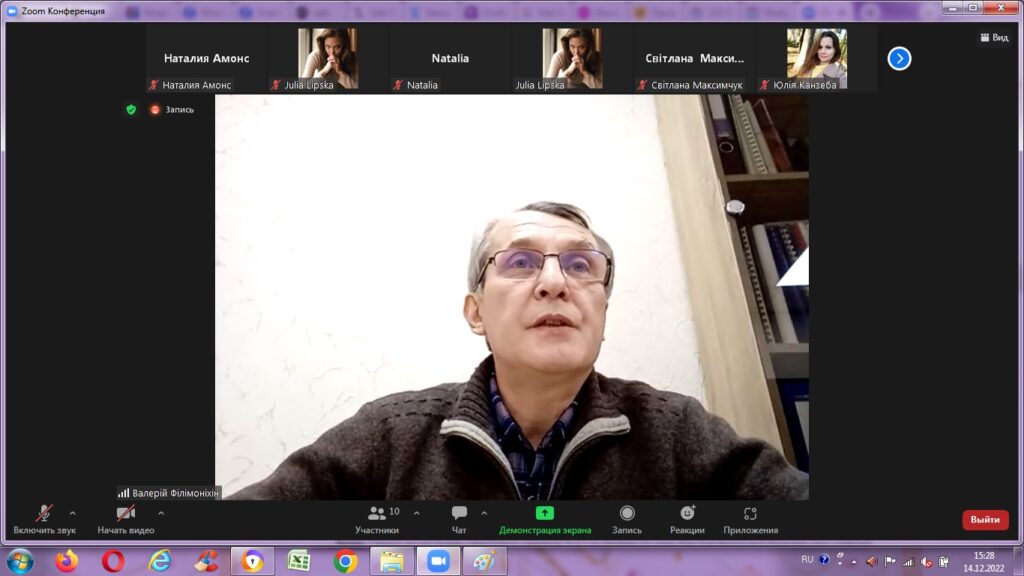Viewport: 1024px width, 576px height.
Task: Click the red Запись recording indicator
Action: (x=172, y=110)
